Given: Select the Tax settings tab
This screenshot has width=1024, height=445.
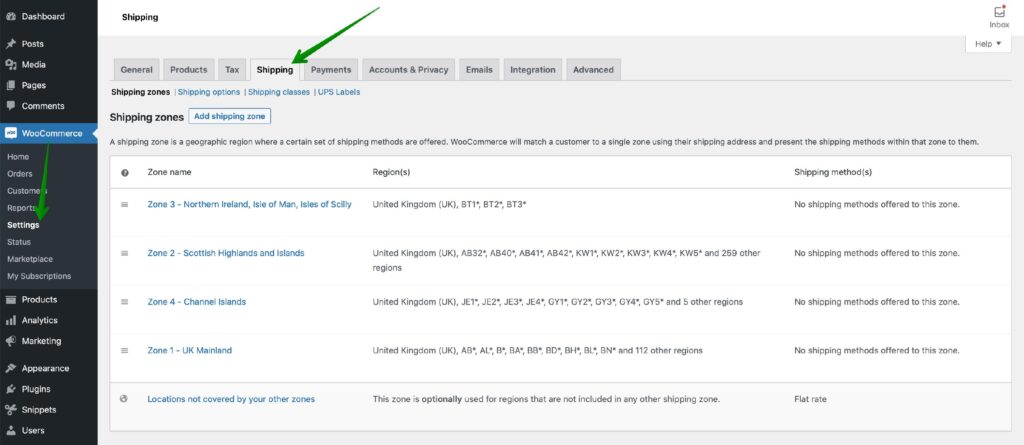Looking at the screenshot, I should (x=232, y=70).
